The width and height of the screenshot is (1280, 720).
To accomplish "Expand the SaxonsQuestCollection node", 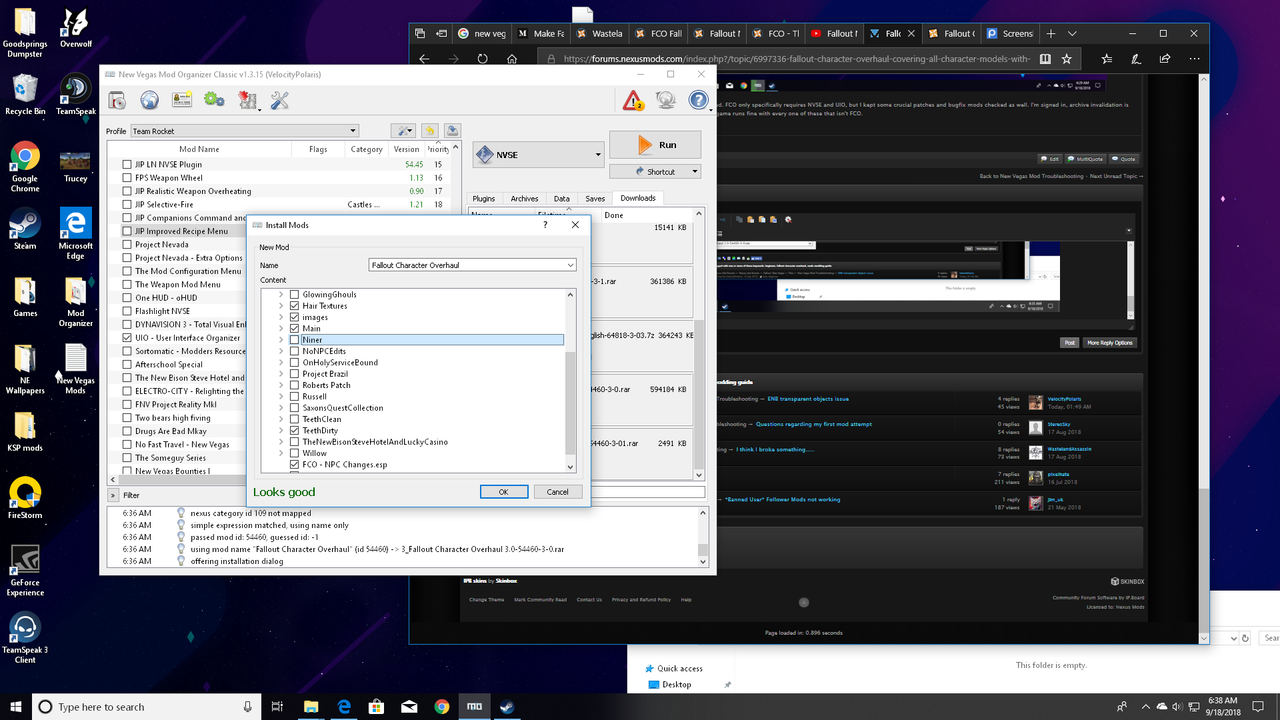I will (281, 408).
